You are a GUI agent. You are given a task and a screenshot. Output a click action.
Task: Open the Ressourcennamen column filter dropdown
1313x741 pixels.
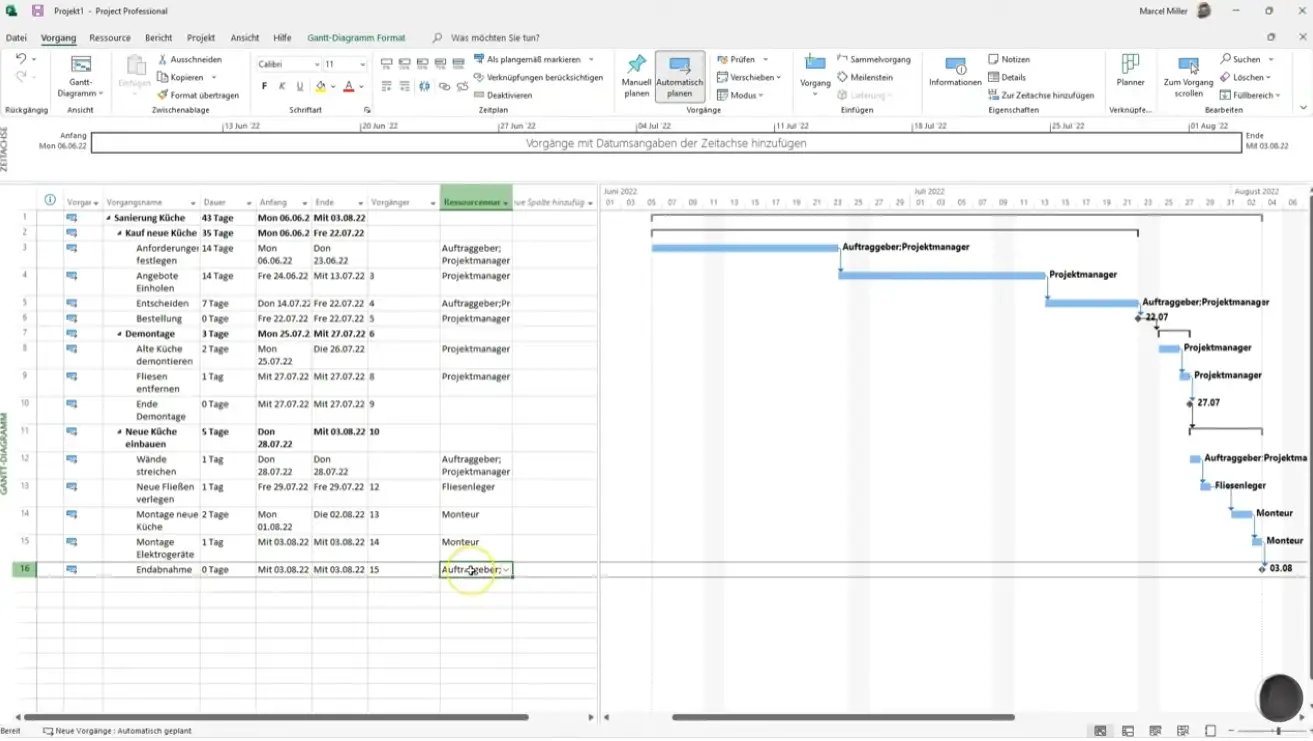(506, 203)
